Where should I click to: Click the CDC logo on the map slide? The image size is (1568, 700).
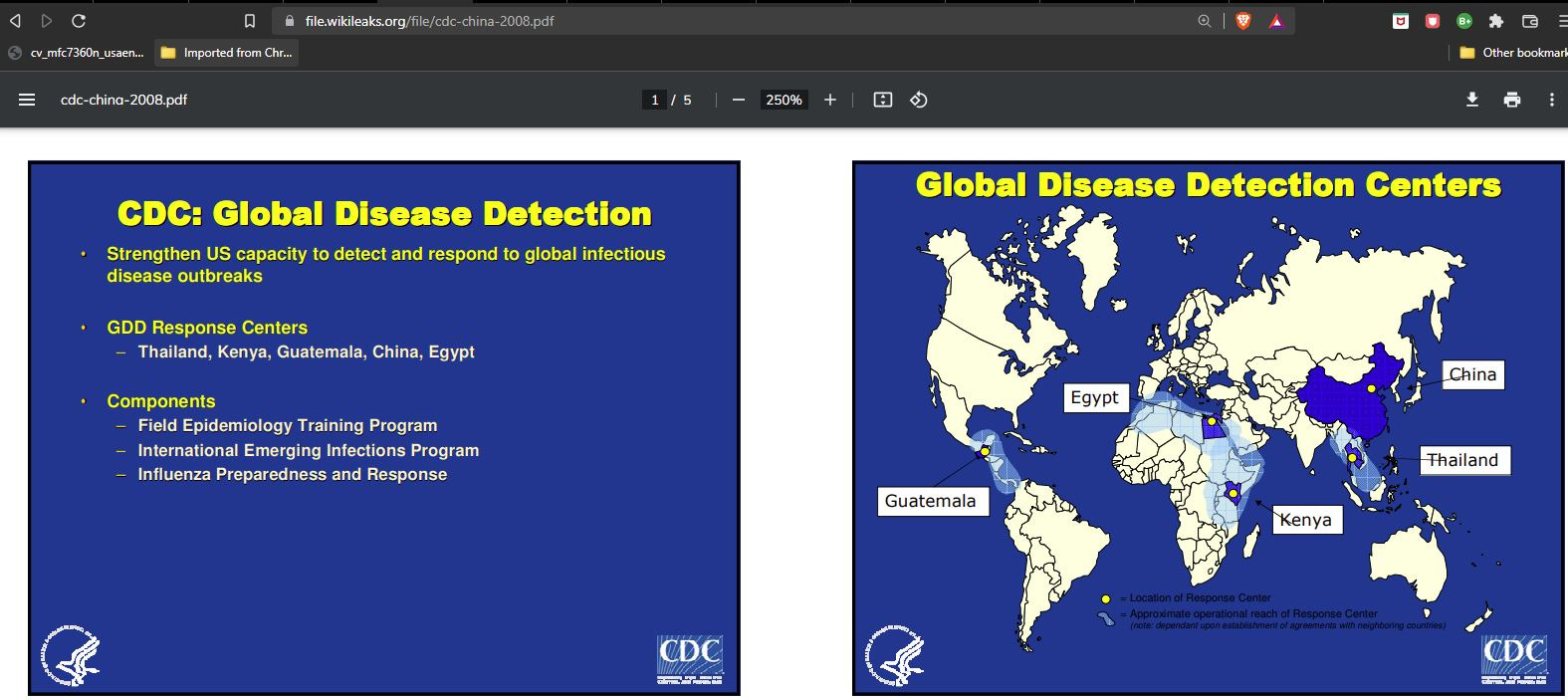[x=1514, y=660]
